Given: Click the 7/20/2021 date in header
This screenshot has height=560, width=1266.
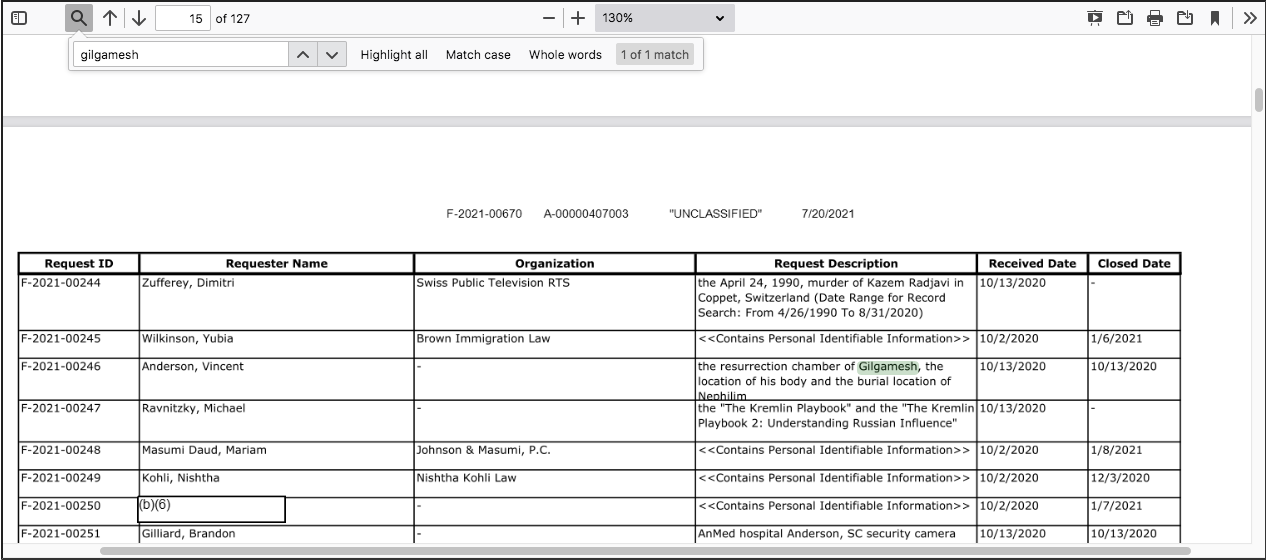Looking at the screenshot, I should [828, 214].
